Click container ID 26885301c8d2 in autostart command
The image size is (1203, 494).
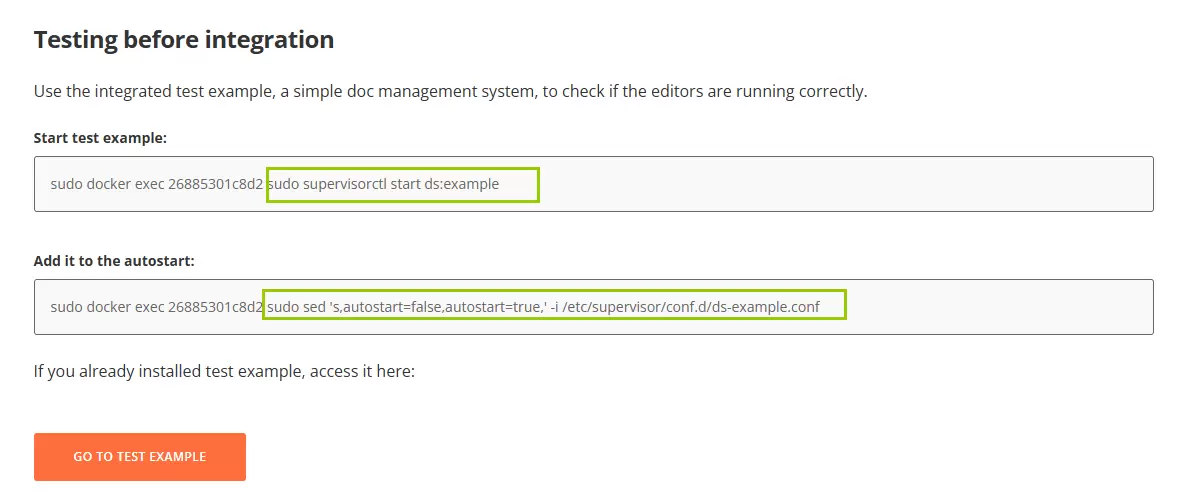(x=216, y=307)
